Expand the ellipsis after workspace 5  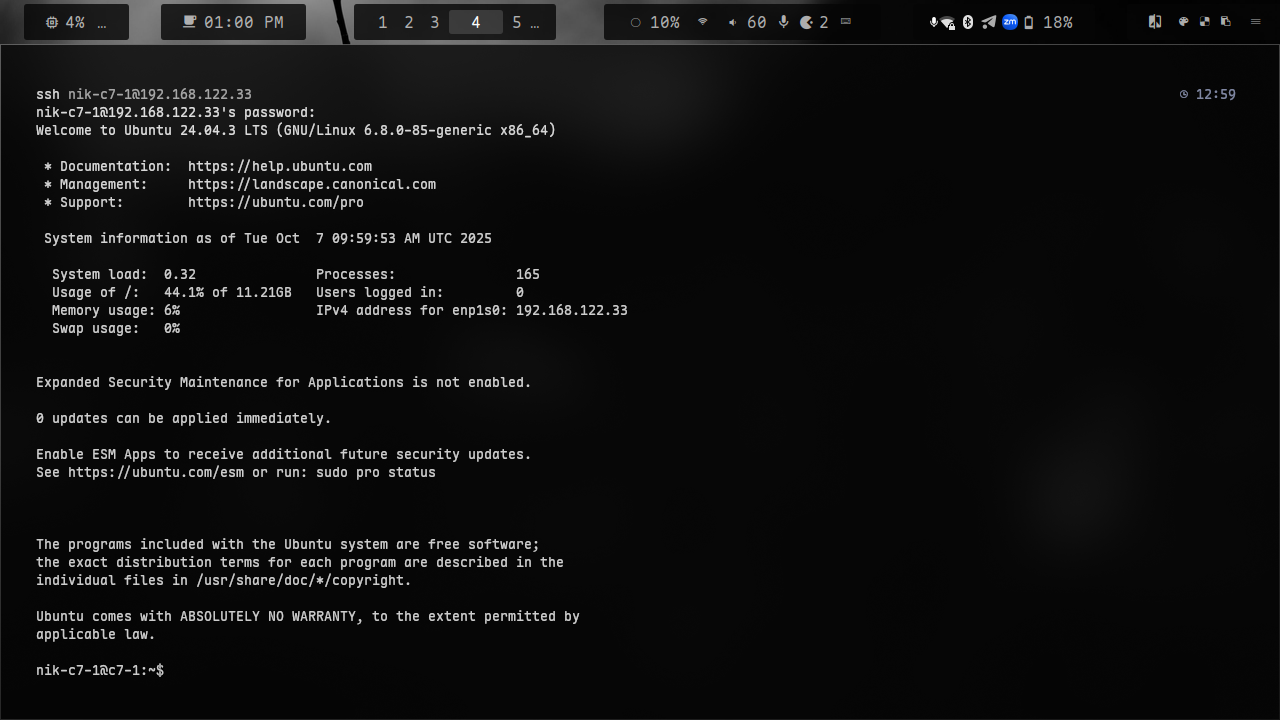pos(535,22)
